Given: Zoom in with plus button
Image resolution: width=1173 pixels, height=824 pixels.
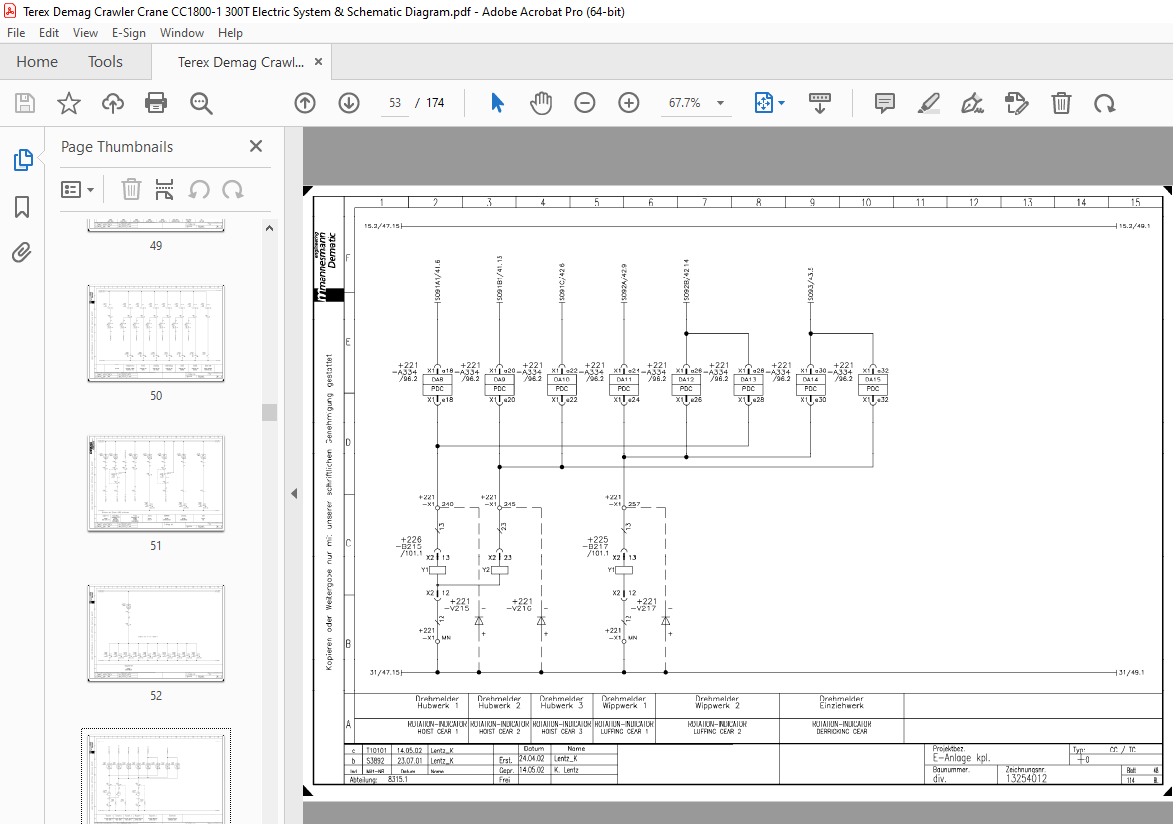Looking at the screenshot, I should pyautogui.click(x=628, y=103).
